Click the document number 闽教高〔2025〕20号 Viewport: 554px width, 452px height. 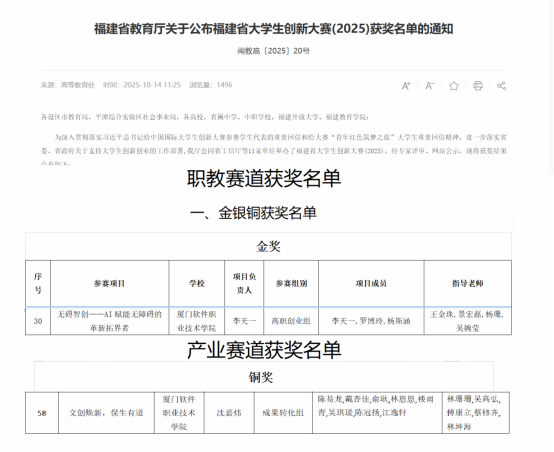pyautogui.click(x=273, y=51)
